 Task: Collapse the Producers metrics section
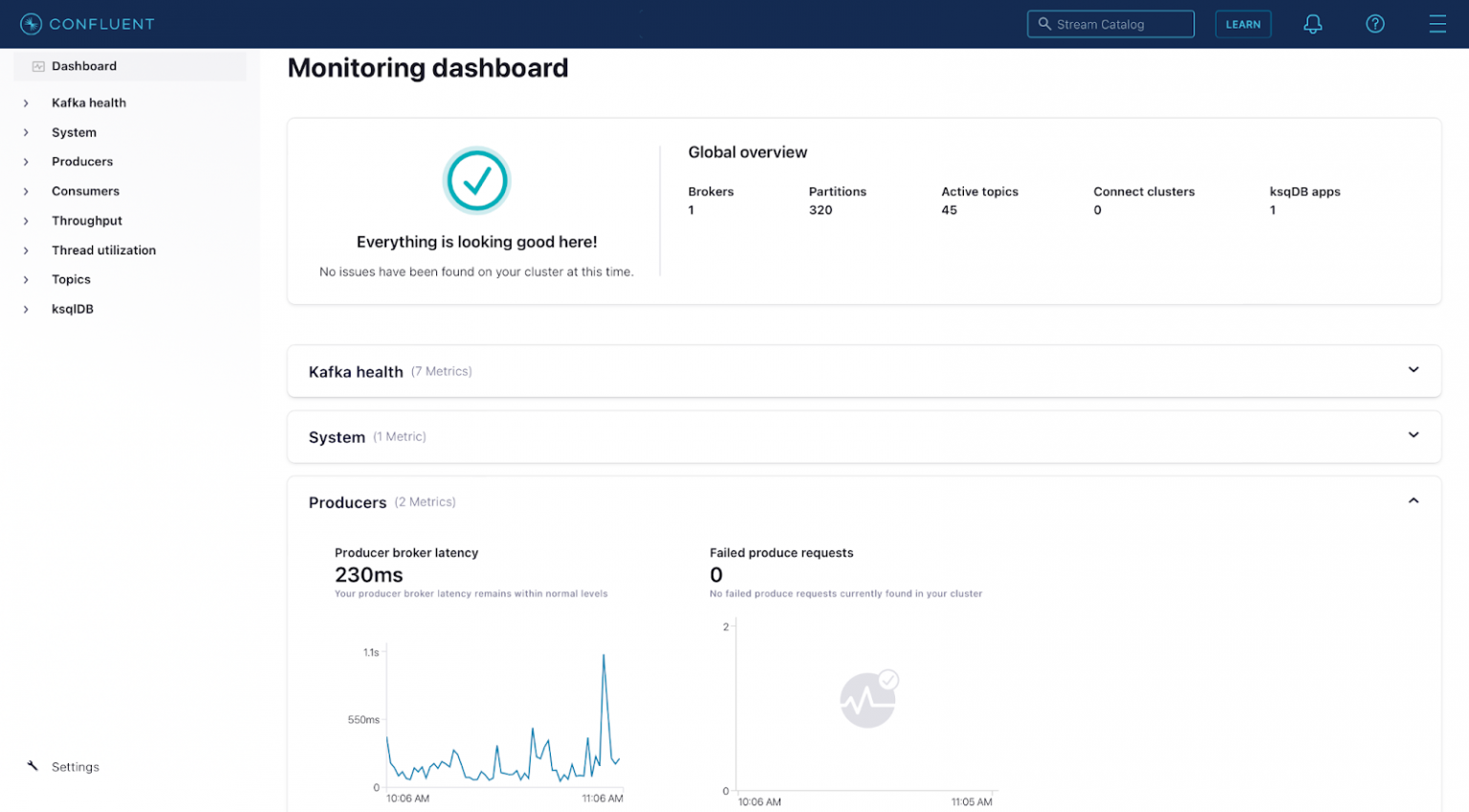(x=1413, y=499)
